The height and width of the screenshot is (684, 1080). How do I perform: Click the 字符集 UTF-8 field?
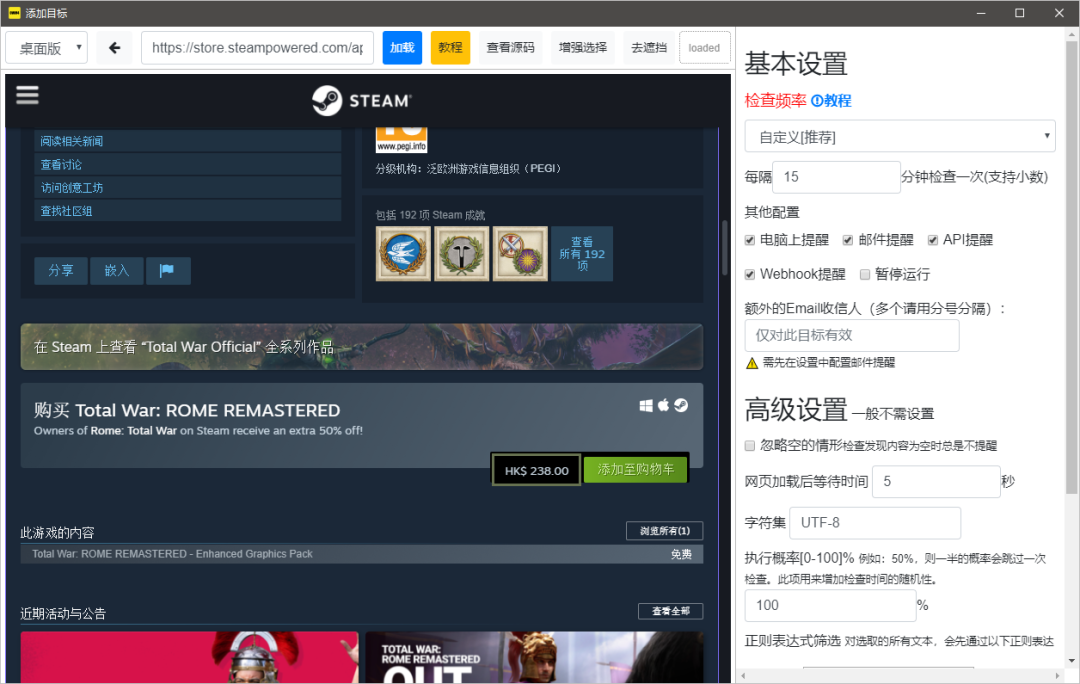875,523
